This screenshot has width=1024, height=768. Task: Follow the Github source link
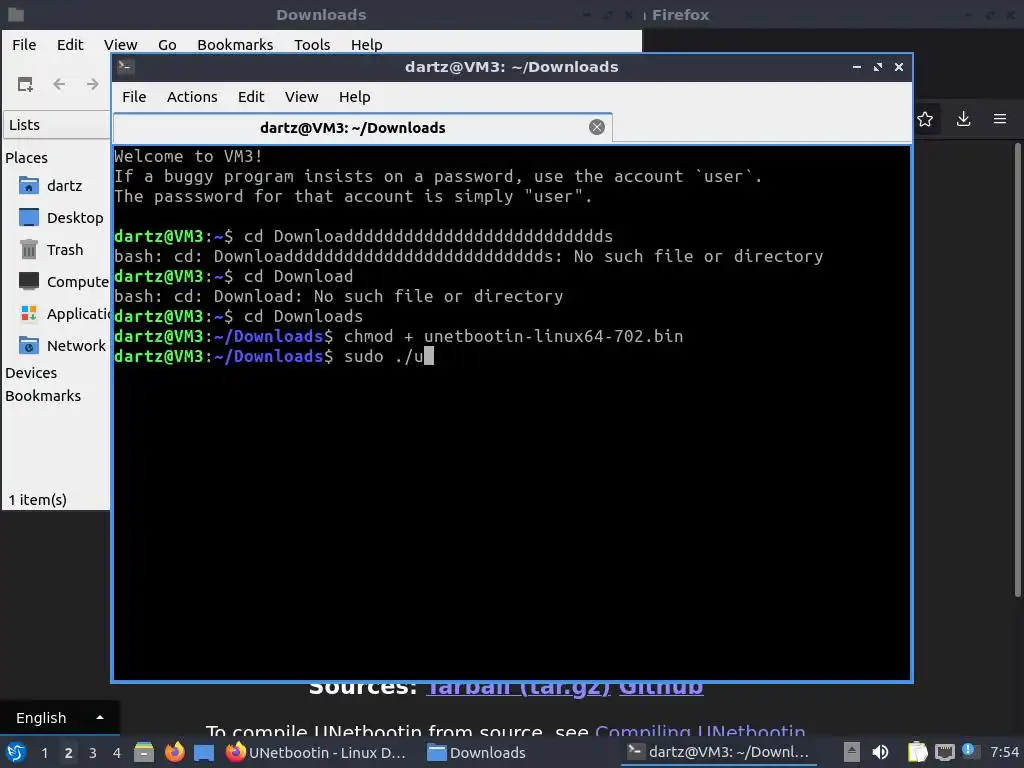pyautogui.click(x=661, y=687)
